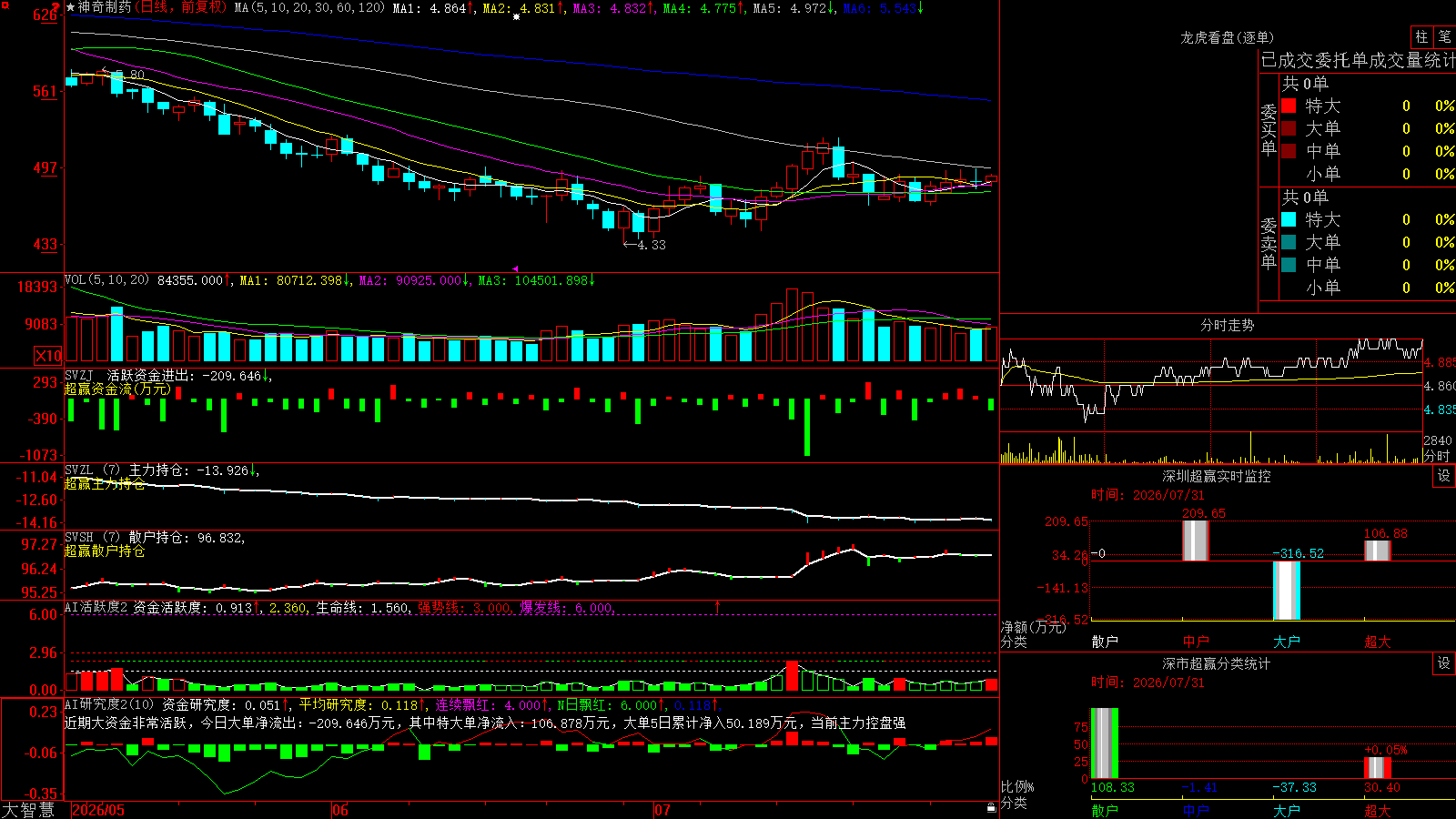Click the MA5: 4.972 value
Image resolution: width=1456 pixels, height=819 pixels.
click(x=794, y=8)
